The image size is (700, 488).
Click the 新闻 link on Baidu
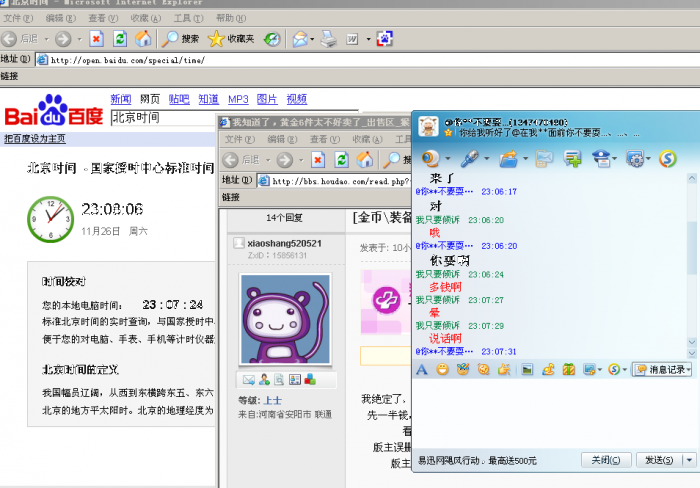click(x=121, y=99)
